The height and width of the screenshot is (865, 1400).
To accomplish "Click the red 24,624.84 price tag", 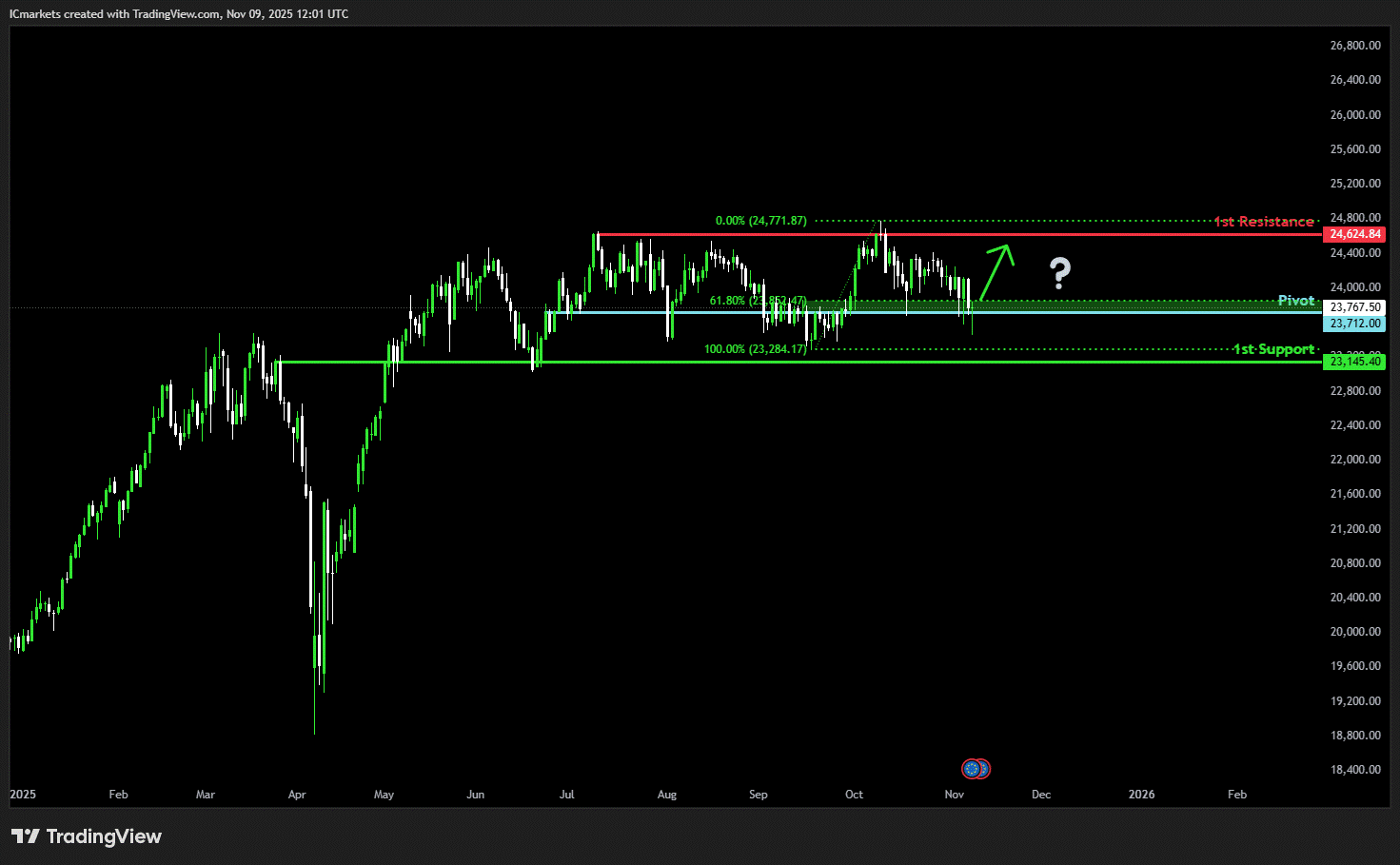I will pyautogui.click(x=1354, y=234).
